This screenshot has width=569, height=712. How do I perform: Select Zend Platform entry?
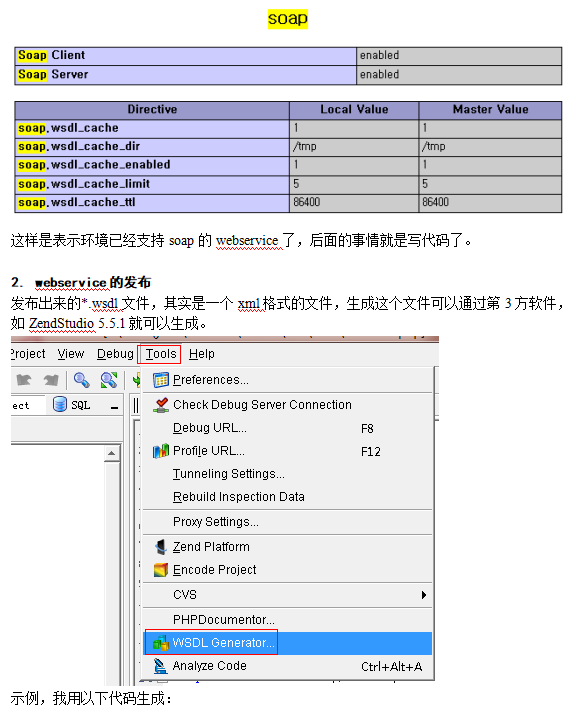(287, 547)
